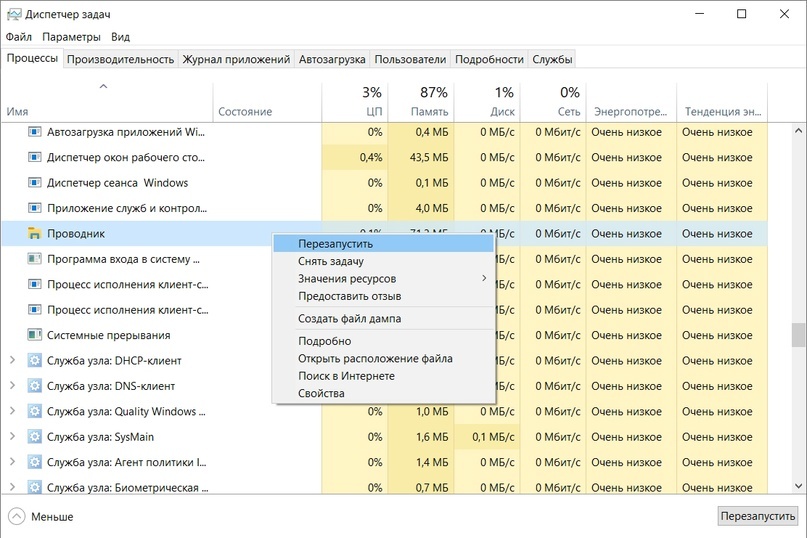The height and width of the screenshot is (538, 807).
Task: Choose Подробно in context menu
Action: point(383,341)
